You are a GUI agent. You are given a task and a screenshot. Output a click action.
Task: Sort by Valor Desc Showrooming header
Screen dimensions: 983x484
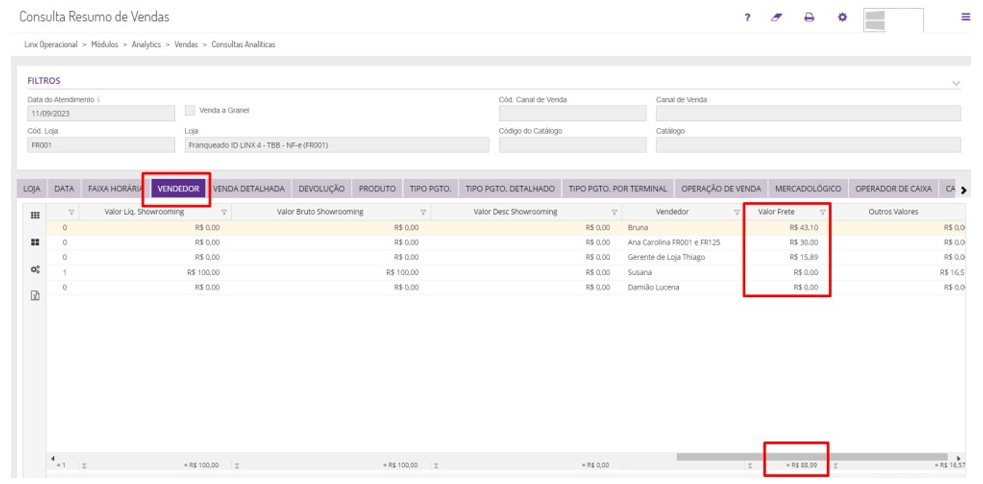pos(515,212)
